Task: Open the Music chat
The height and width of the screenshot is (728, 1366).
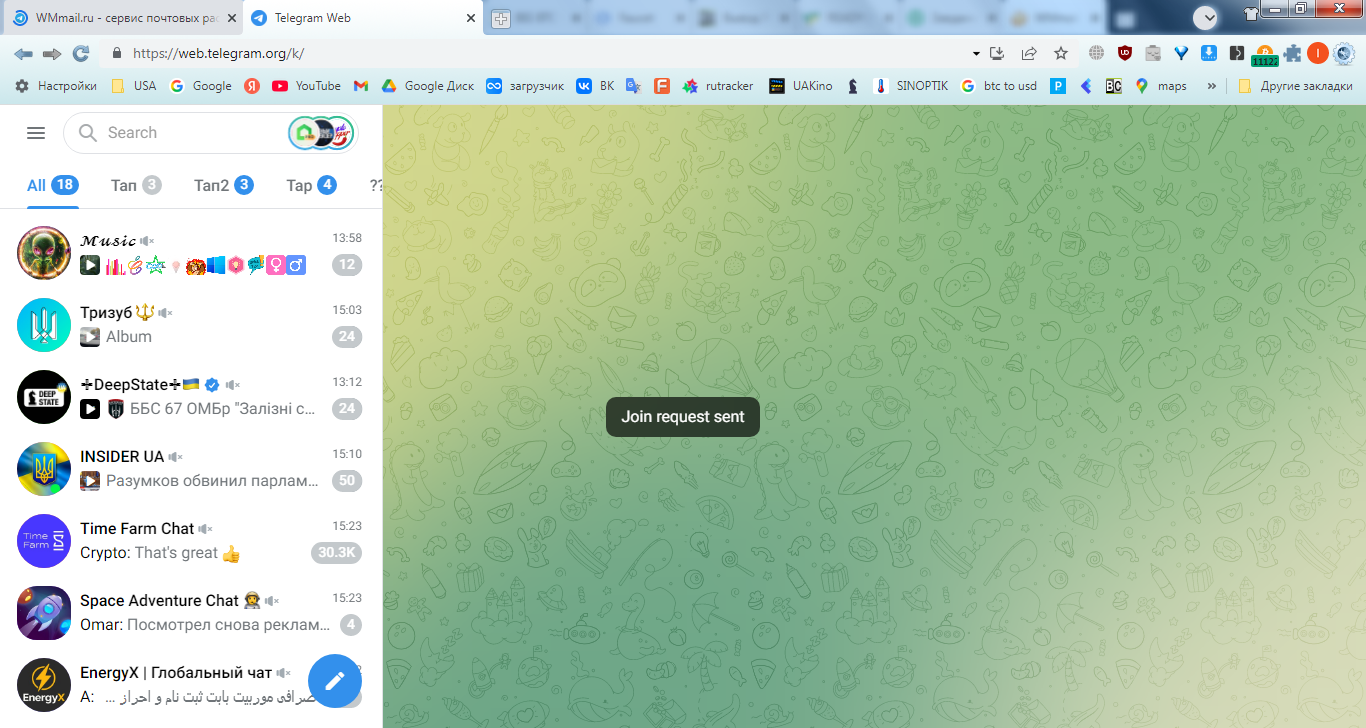Action: click(191, 252)
